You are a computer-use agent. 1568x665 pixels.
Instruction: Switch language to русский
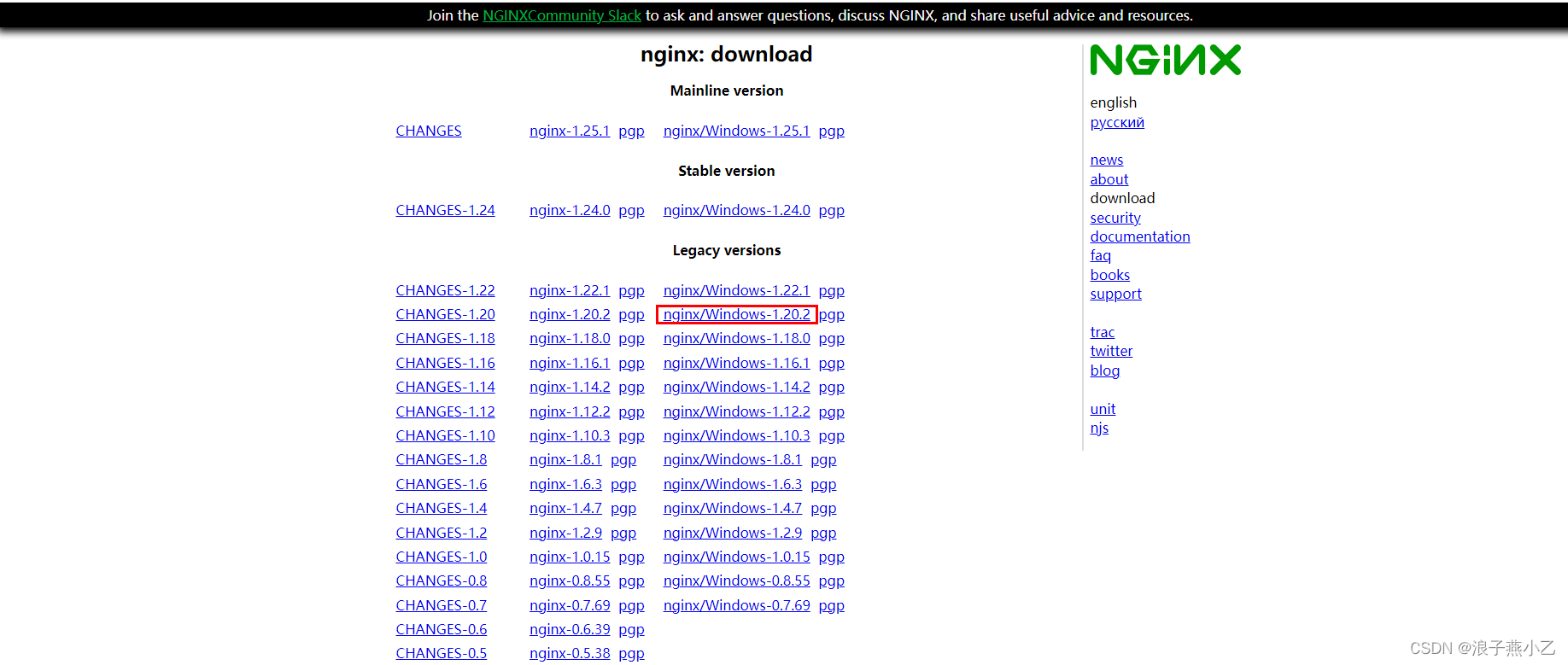(x=1117, y=122)
